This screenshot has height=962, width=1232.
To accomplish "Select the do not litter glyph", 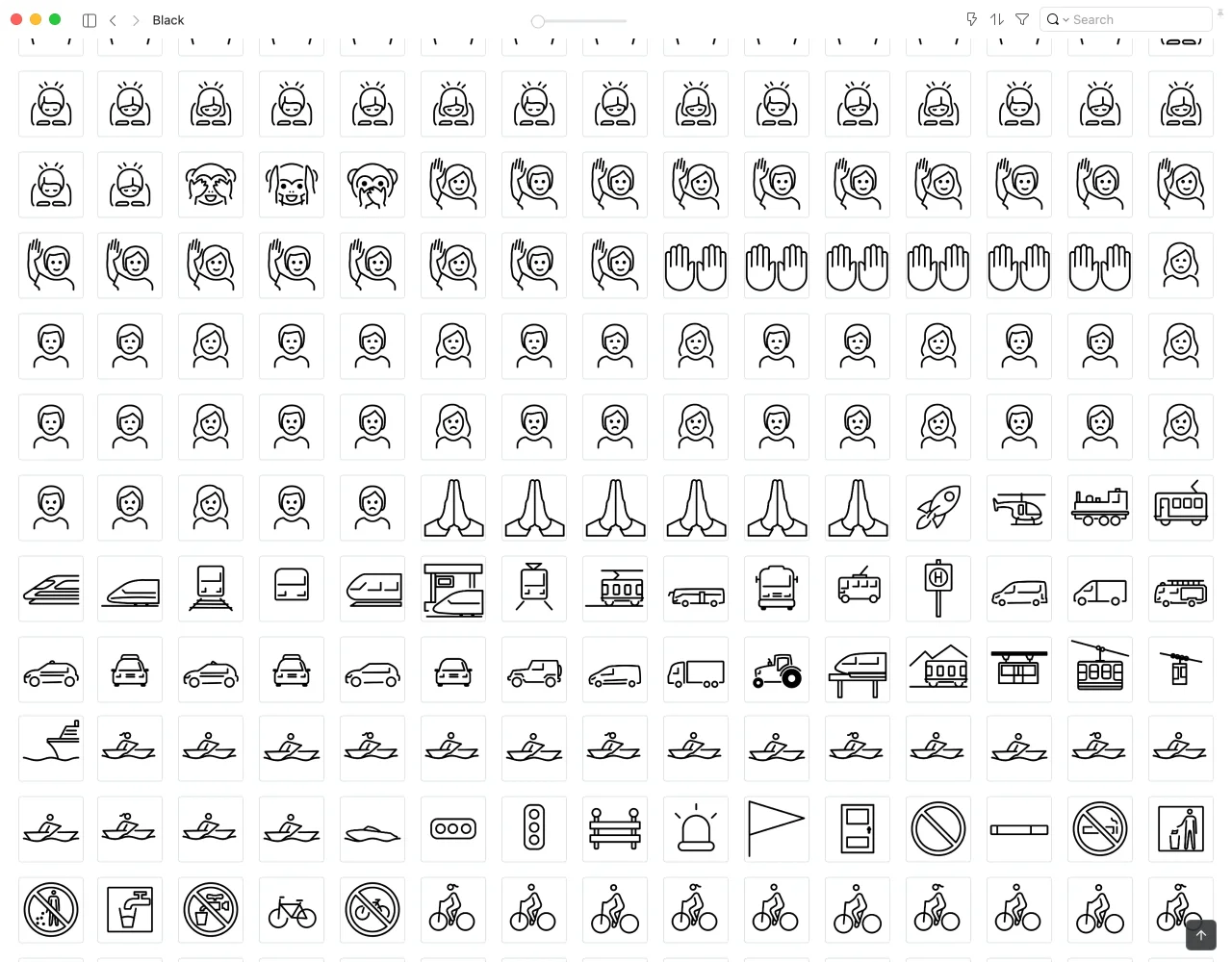I will [51, 910].
